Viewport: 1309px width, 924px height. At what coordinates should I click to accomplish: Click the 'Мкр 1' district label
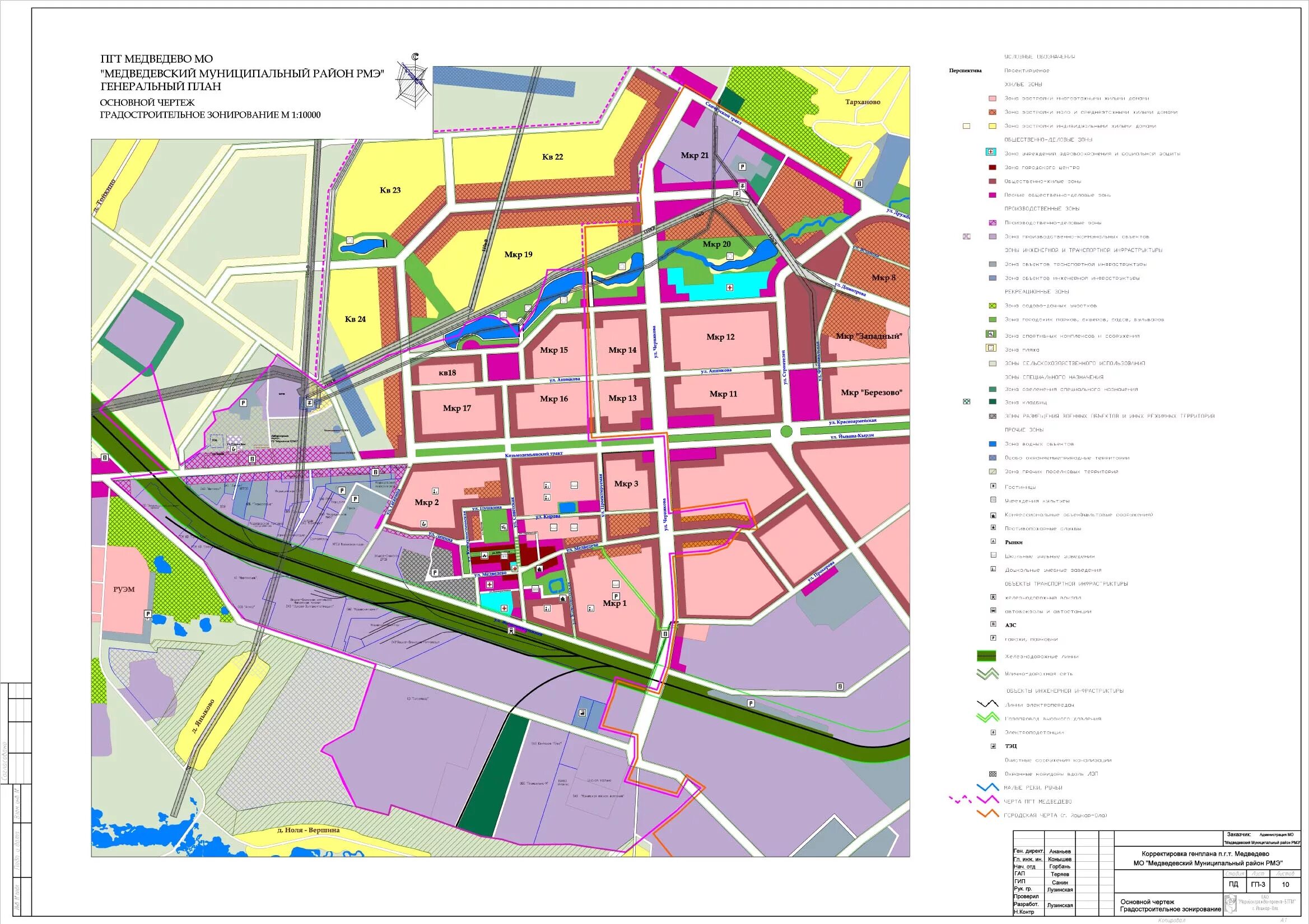[x=614, y=603]
